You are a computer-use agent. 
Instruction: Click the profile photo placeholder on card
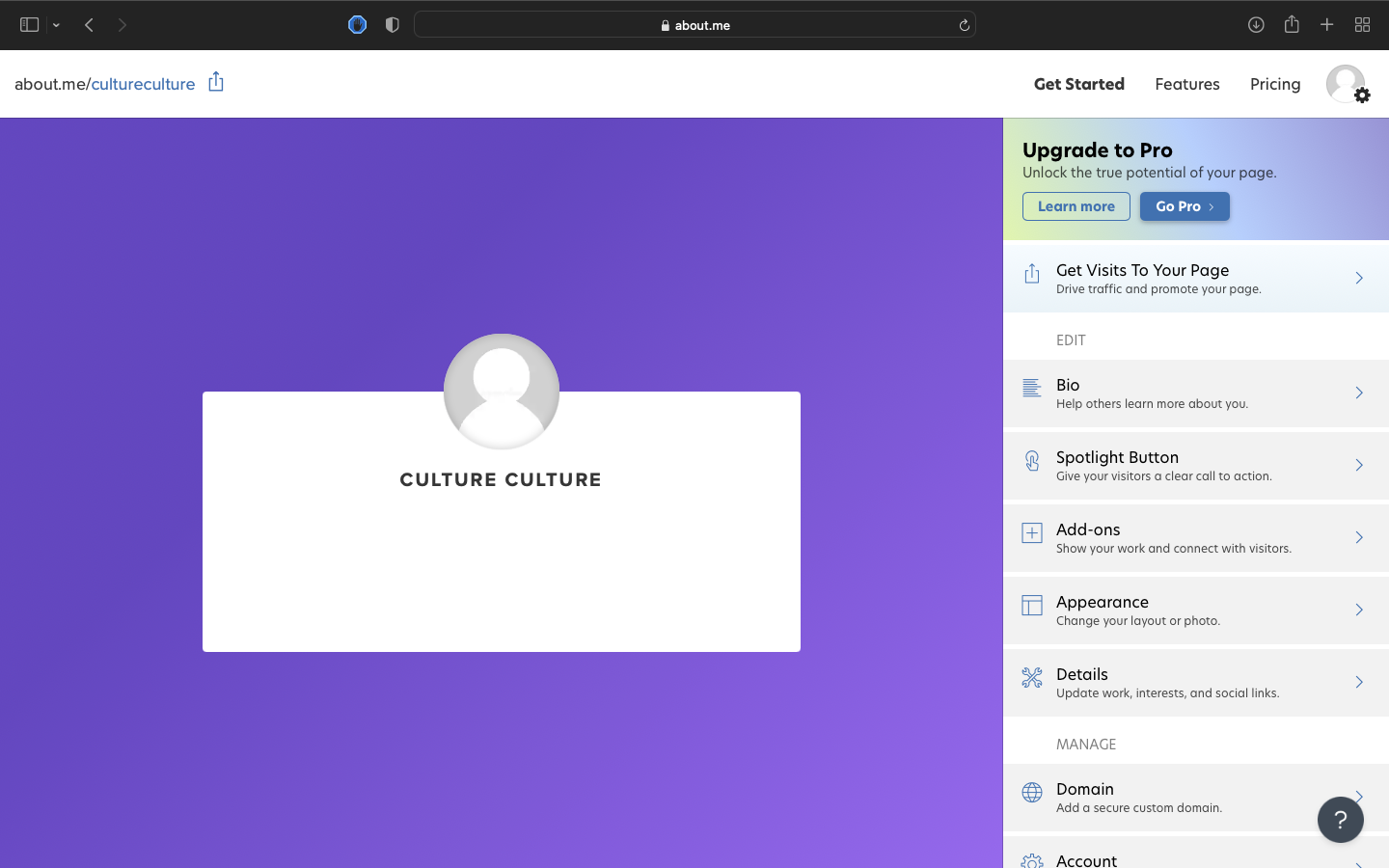[x=501, y=391]
